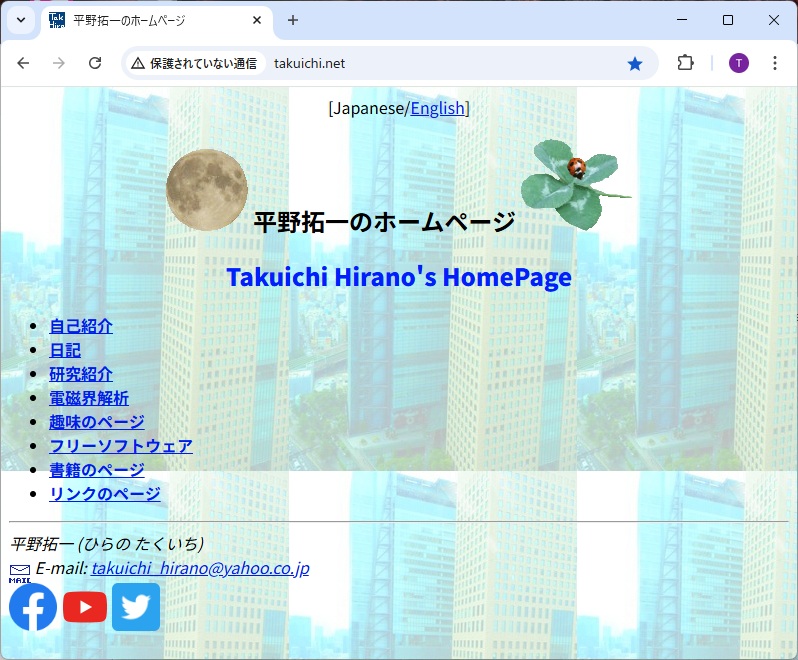Click the takuichi_hirano@yahoo.co.jp email link
Image resolution: width=798 pixels, height=660 pixels.
[x=201, y=568]
